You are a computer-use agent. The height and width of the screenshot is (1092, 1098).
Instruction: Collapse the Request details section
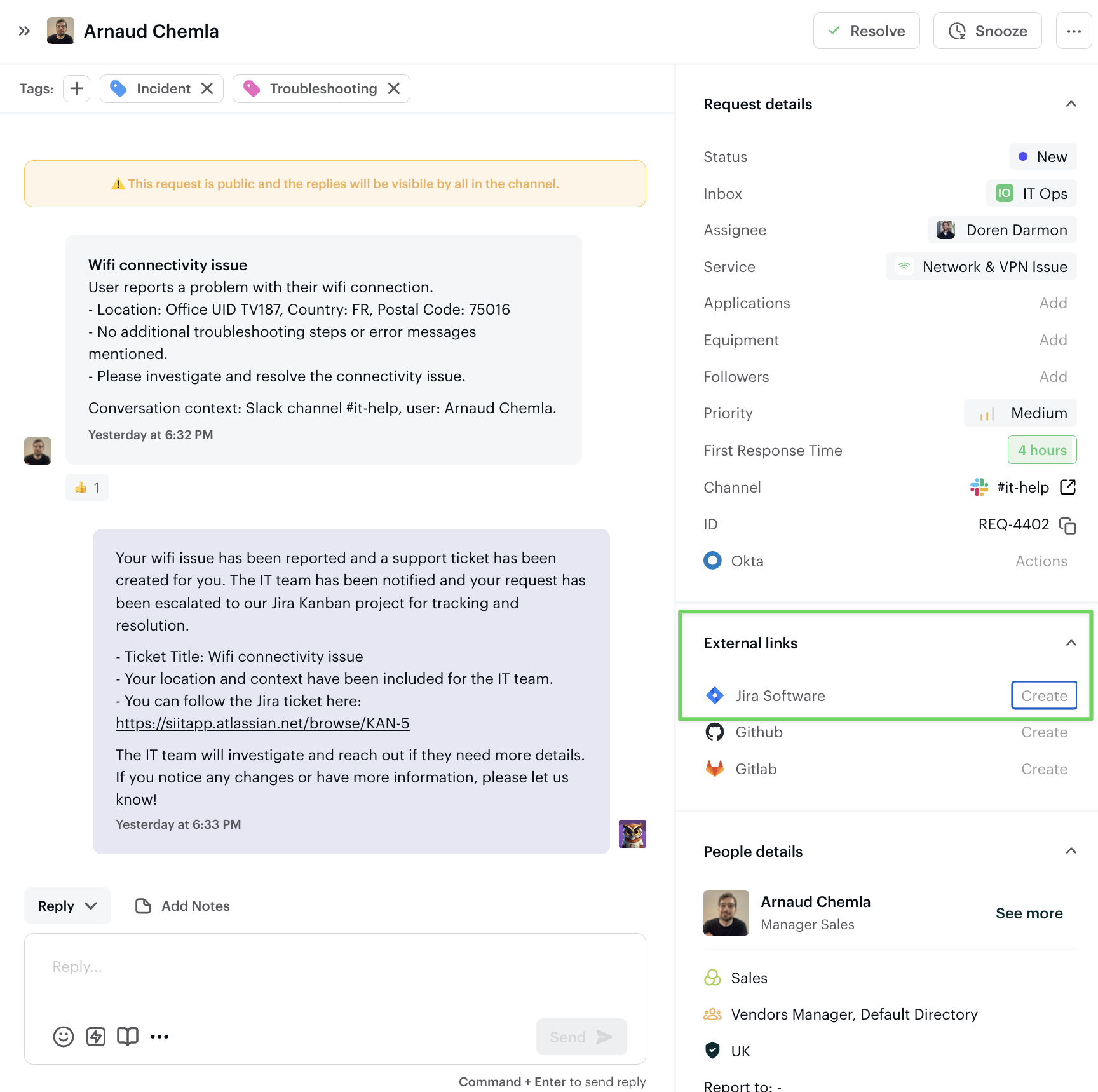coord(1071,104)
